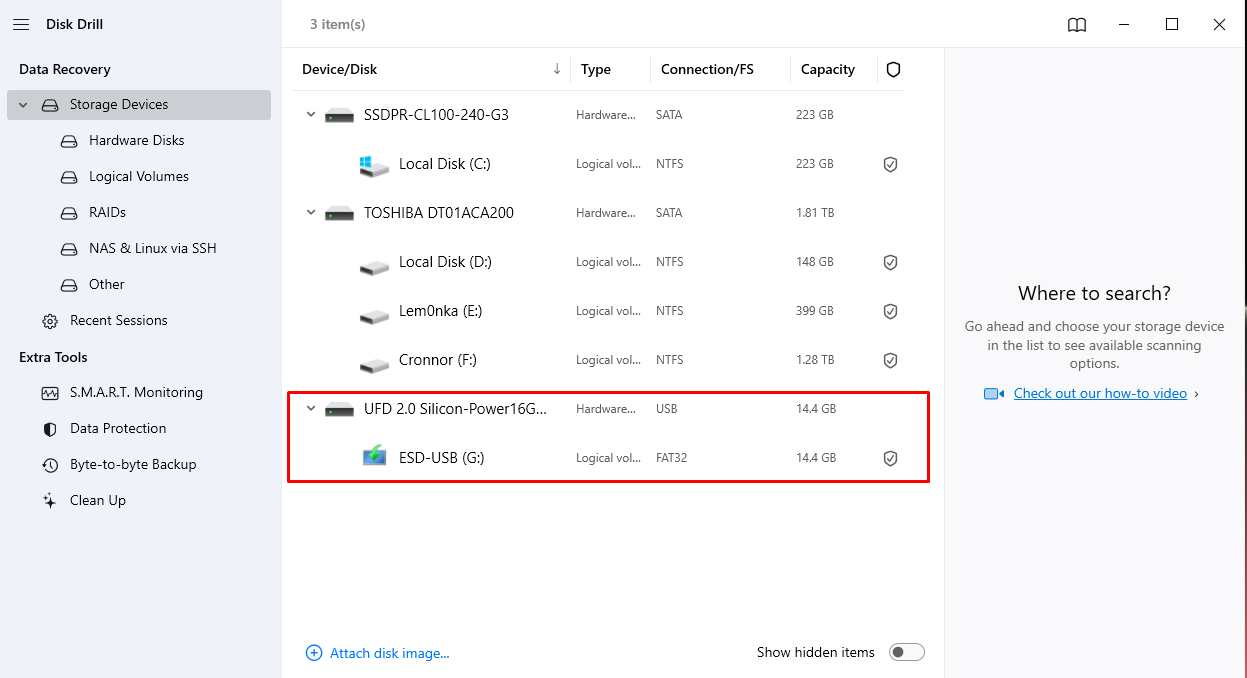Click the S.M.A.R.T. Monitoring icon
The width and height of the screenshot is (1247, 678).
click(50, 393)
